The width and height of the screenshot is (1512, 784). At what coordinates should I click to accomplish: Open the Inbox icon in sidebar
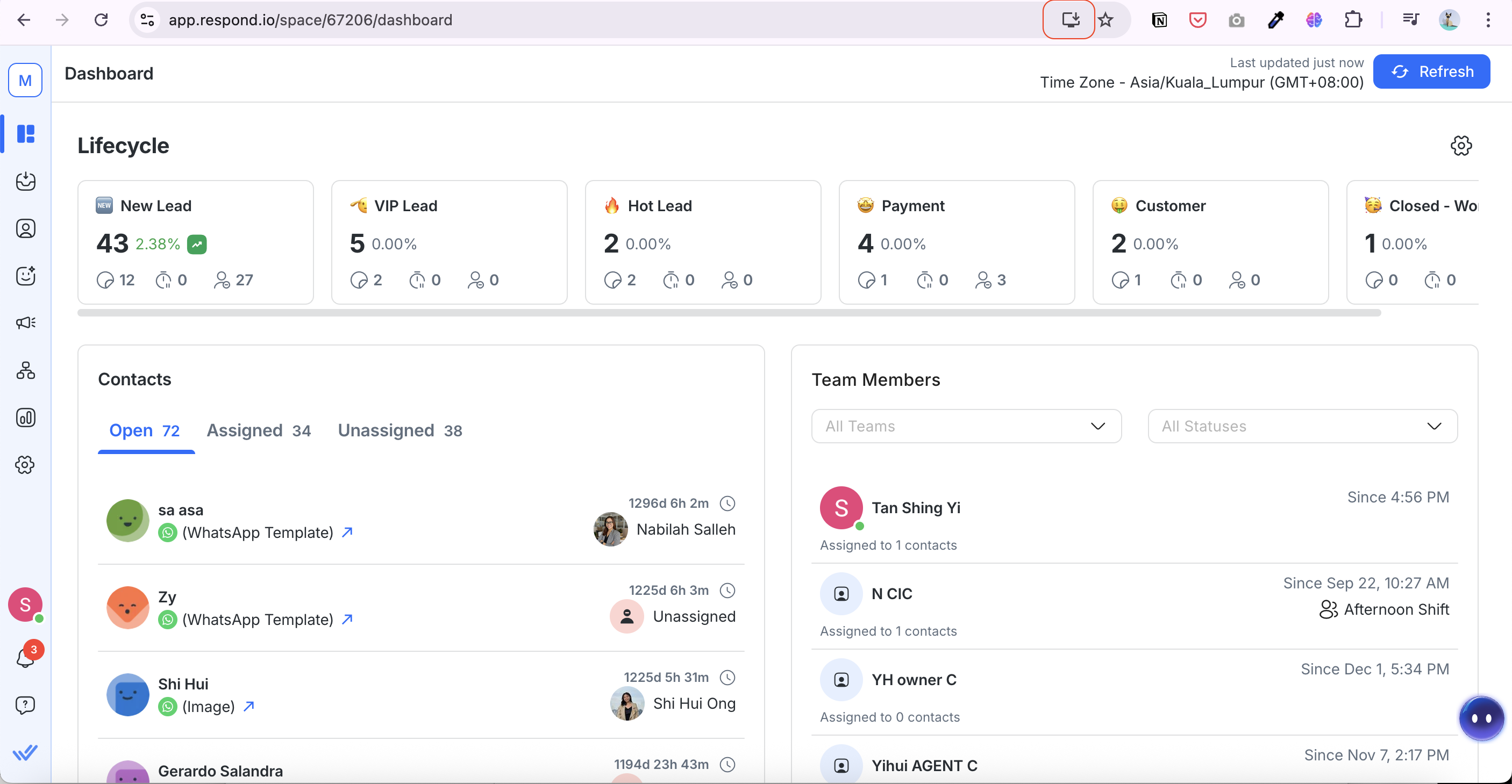click(25, 181)
